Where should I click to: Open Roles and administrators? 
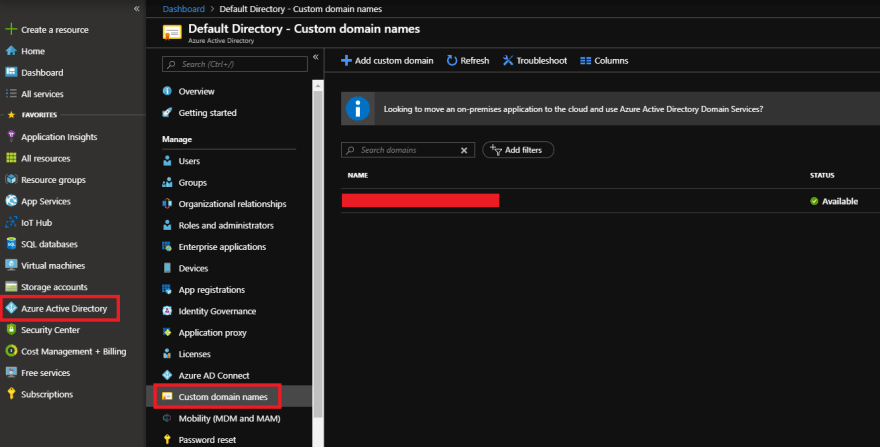click(226, 225)
